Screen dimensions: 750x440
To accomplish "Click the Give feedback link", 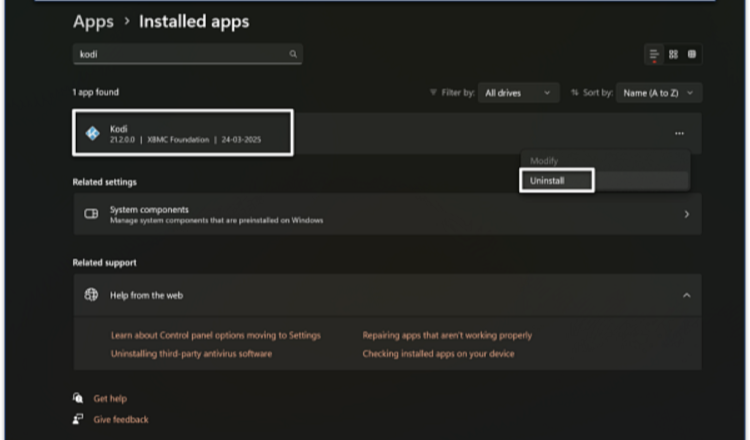I will coord(121,419).
